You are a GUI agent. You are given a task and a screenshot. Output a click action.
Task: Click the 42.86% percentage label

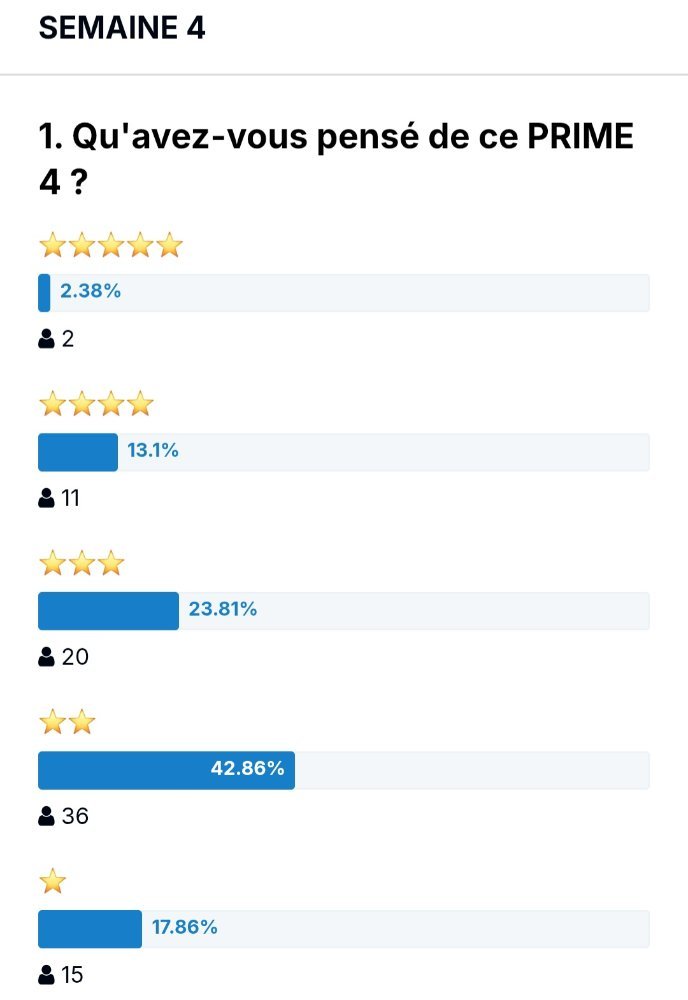point(247,768)
